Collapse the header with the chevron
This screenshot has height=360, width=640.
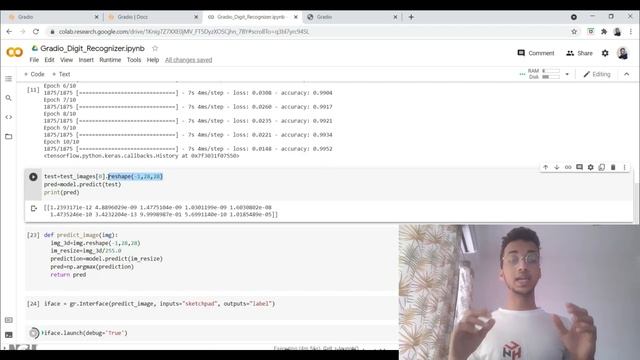tap(627, 74)
